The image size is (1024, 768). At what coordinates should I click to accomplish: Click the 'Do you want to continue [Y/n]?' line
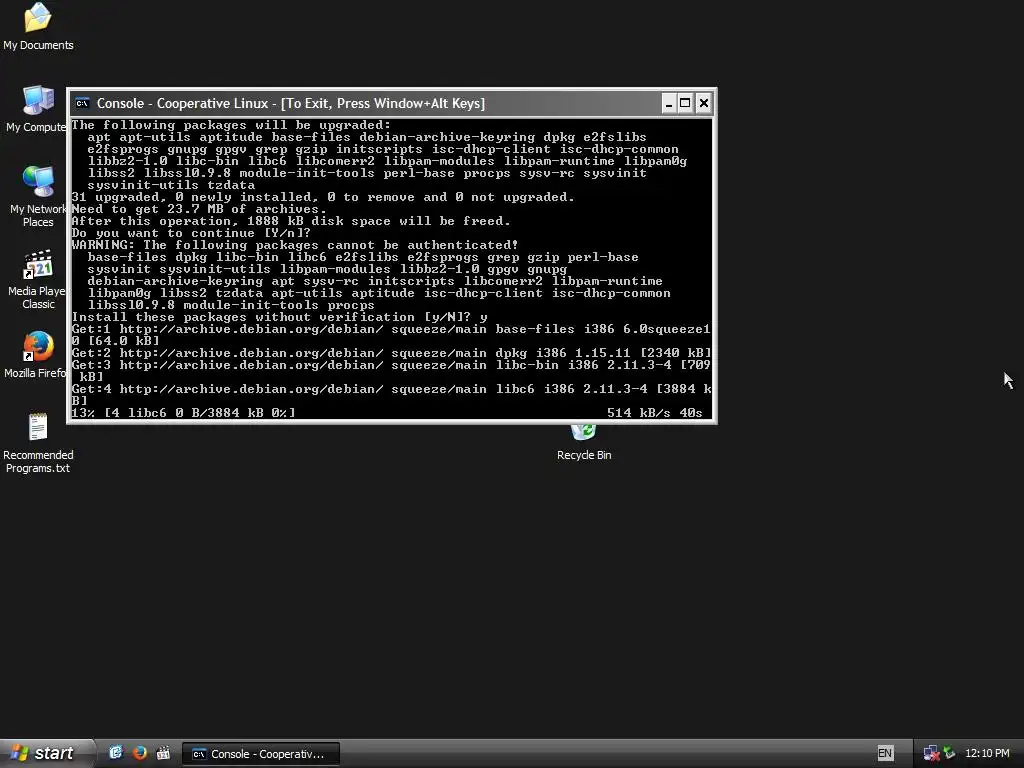pos(191,233)
